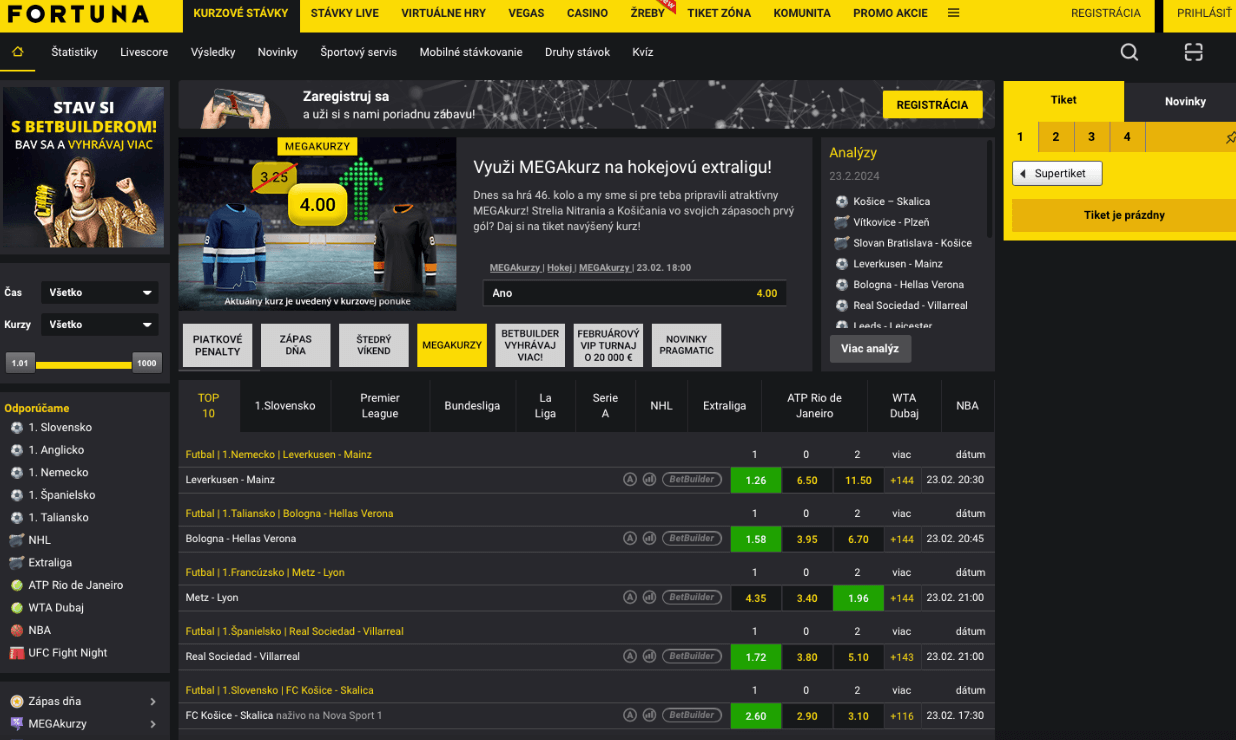Click analysis 'A' icon for Bologna - Hellas Verona
The width and height of the screenshot is (1236, 740).
630,539
